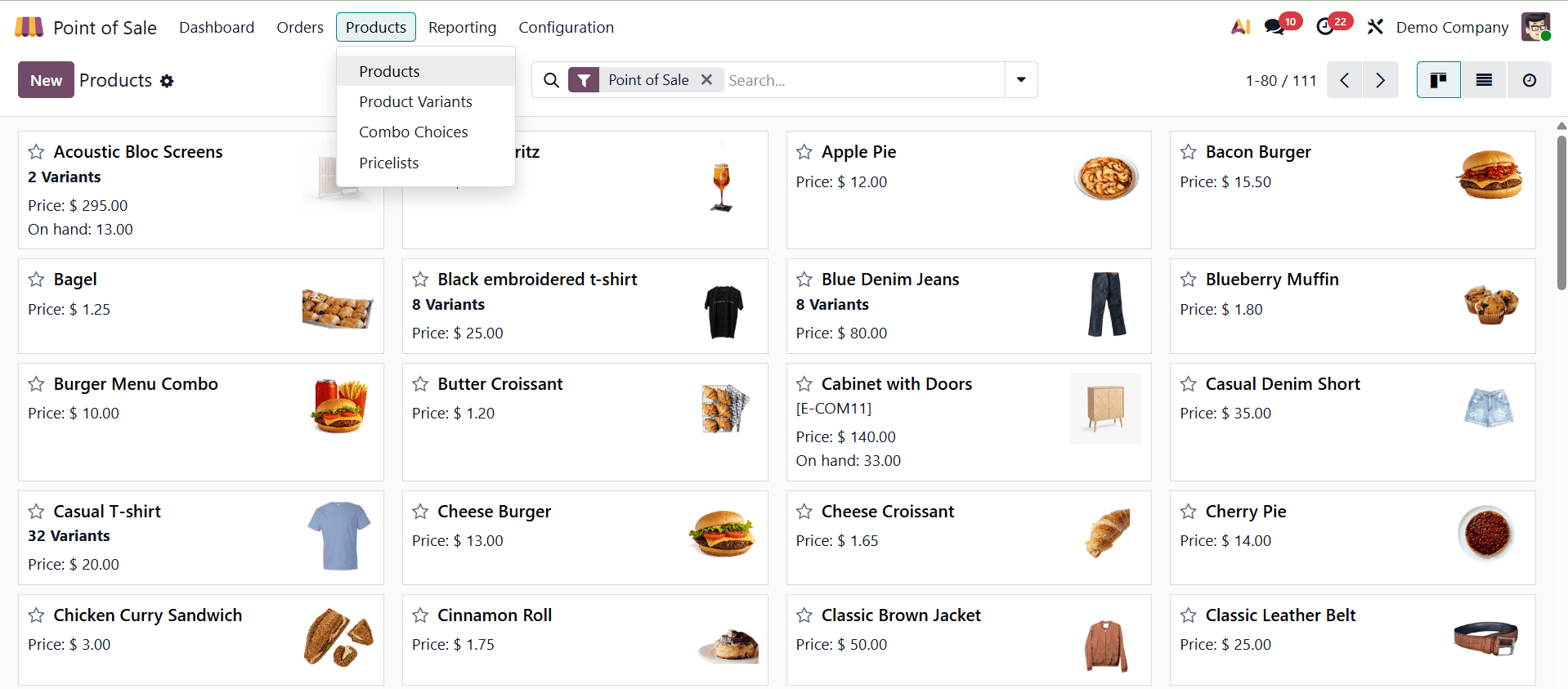The image size is (1568, 689).
Task: Open the Products menu dropdown
Action: (375, 26)
